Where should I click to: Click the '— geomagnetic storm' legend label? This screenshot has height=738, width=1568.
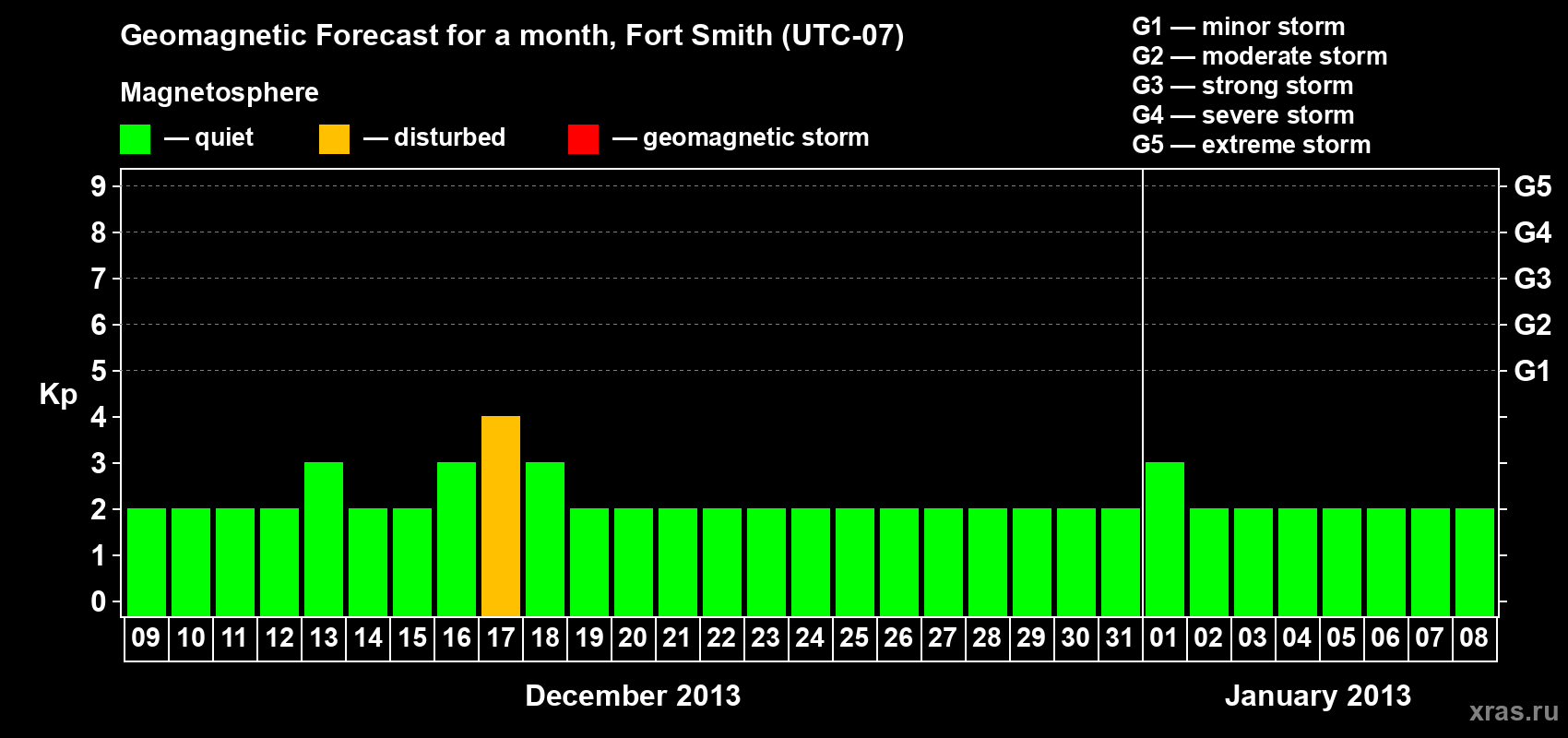pyautogui.click(x=741, y=138)
